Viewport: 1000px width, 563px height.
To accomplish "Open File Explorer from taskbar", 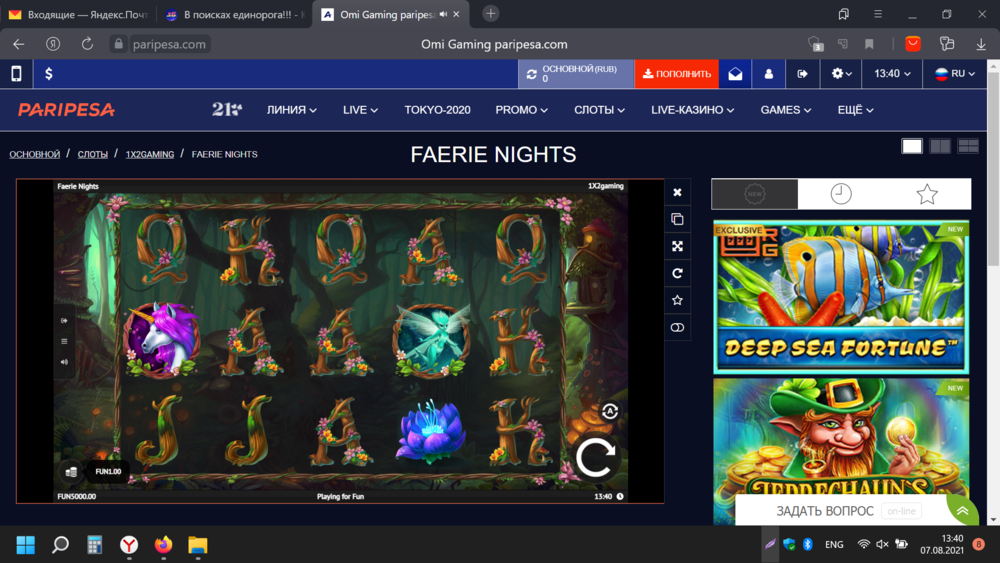I will coord(198,545).
